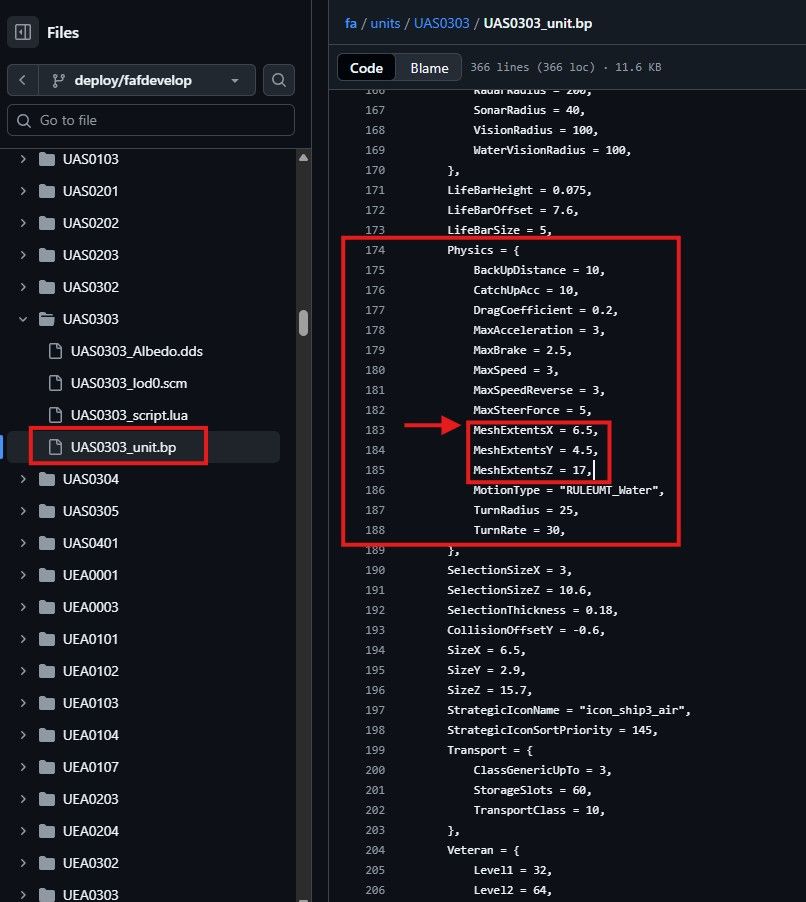Image resolution: width=806 pixels, height=902 pixels.
Task: Switch to the Code tab
Action: click(x=366, y=68)
